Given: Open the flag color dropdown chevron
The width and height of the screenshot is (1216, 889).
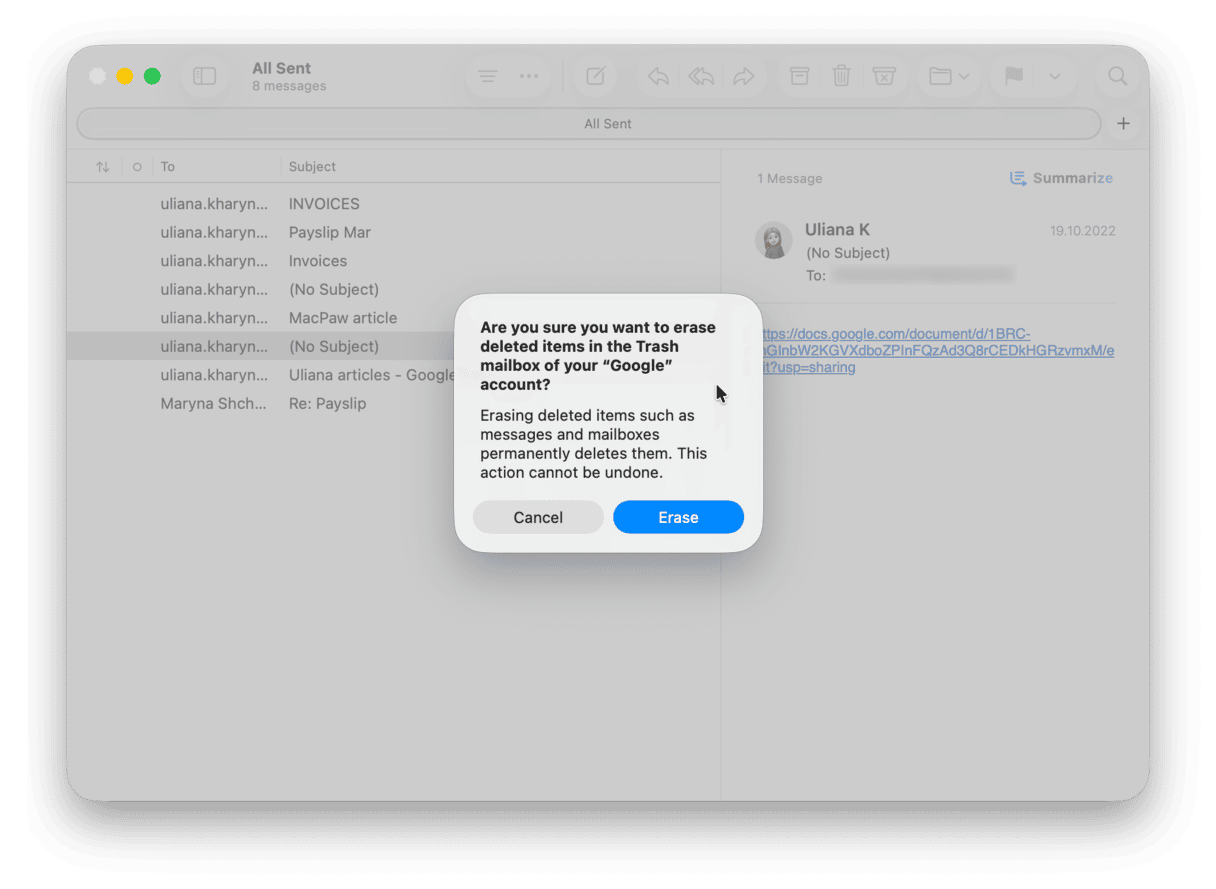Looking at the screenshot, I should click(x=1054, y=77).
